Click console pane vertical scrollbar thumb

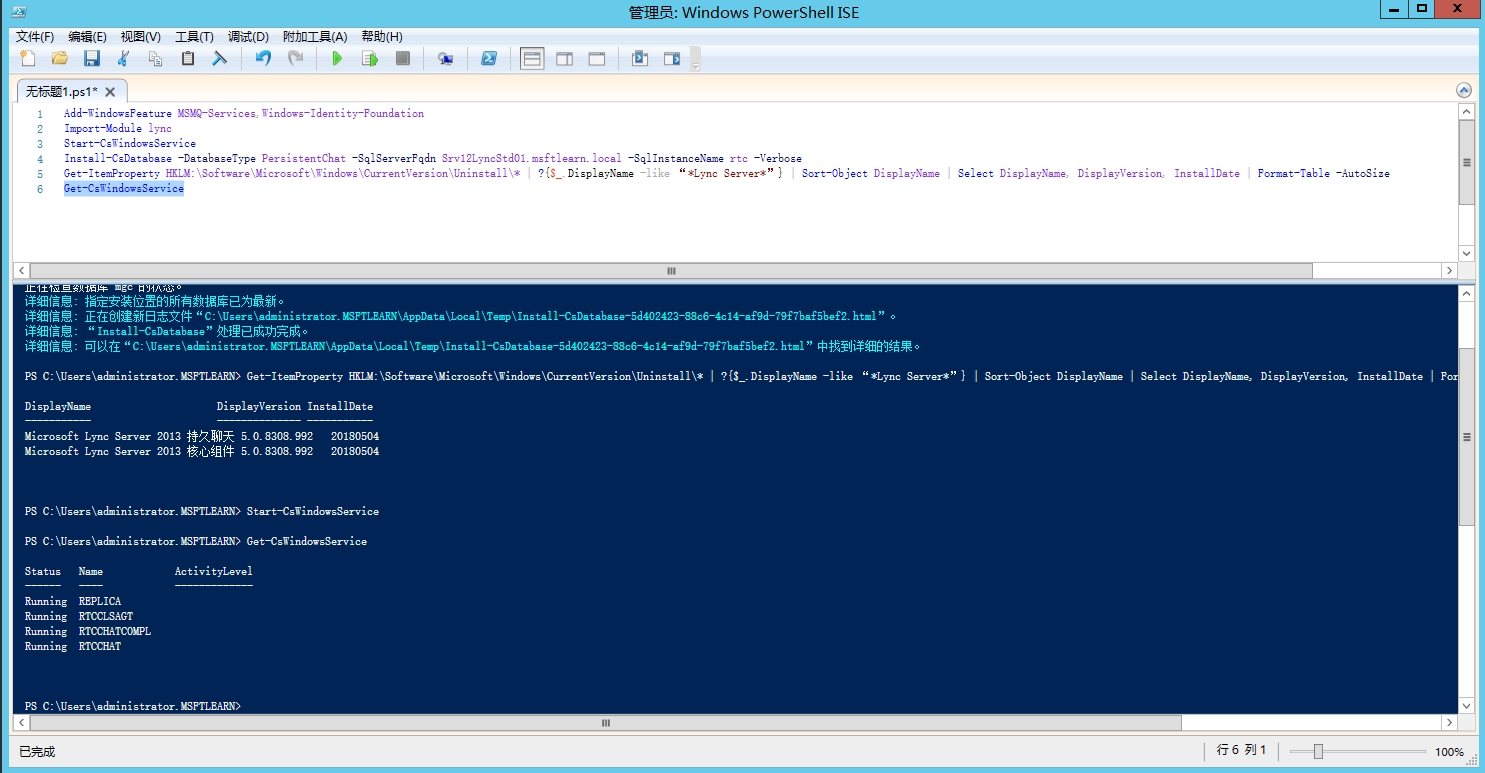[1466, 436]
